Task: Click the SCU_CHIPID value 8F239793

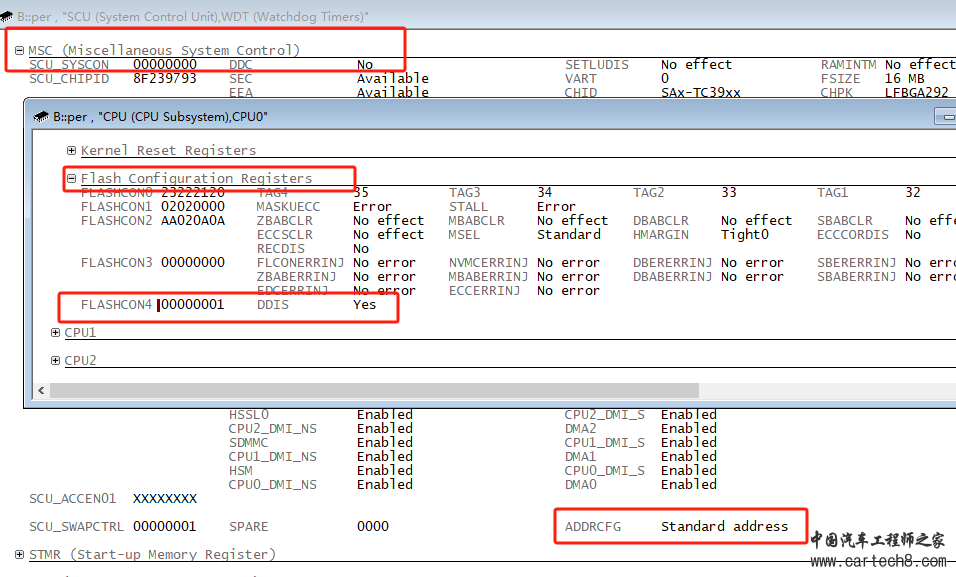Action: click(165, 78)
